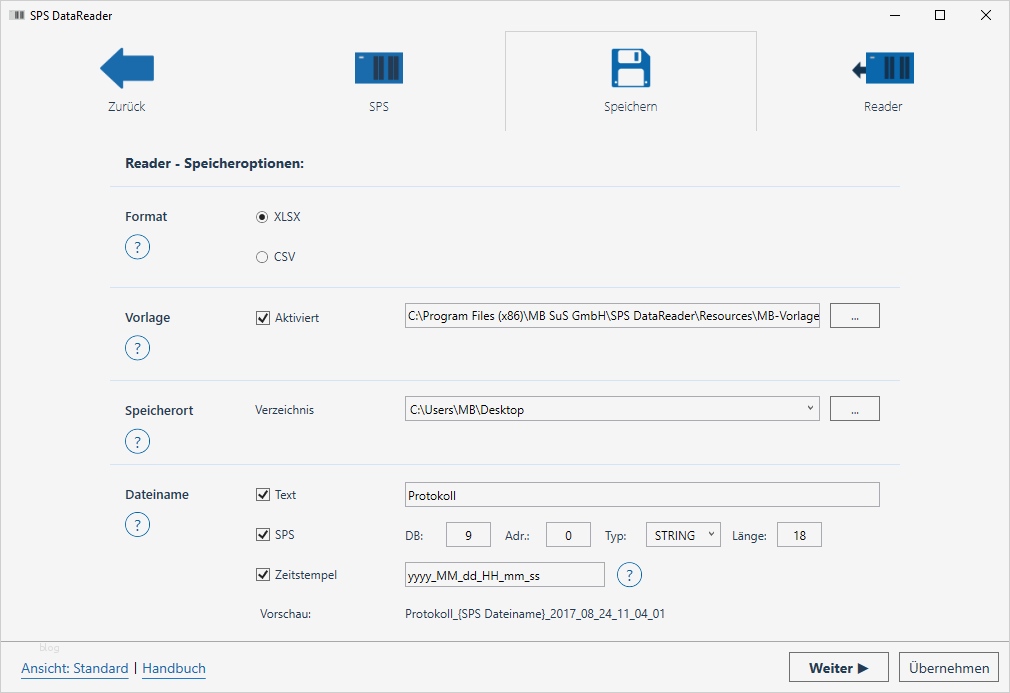Browse for the Vorlage template file
The width and height of the screenshot is (1010, 693).
(x=854, y=316)
